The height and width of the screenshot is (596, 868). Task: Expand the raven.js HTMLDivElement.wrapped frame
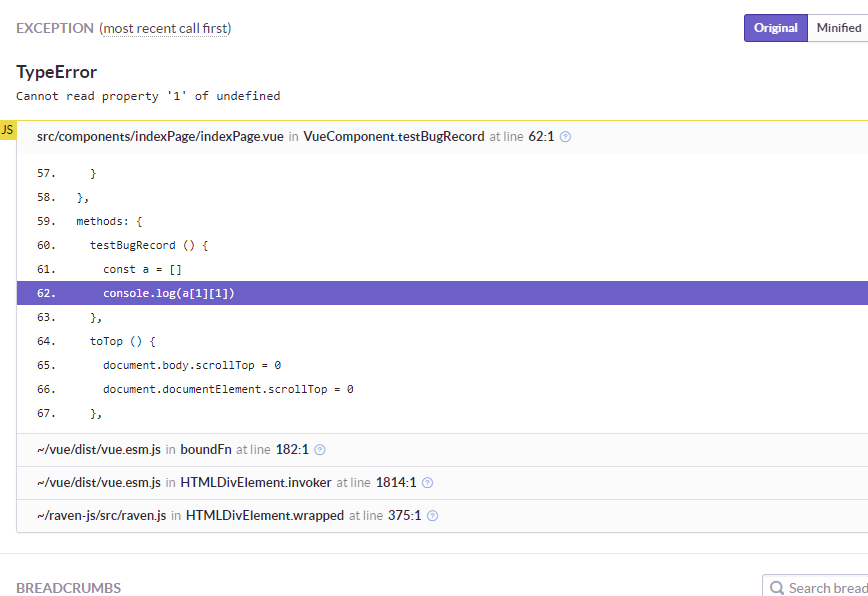(442, 516)
